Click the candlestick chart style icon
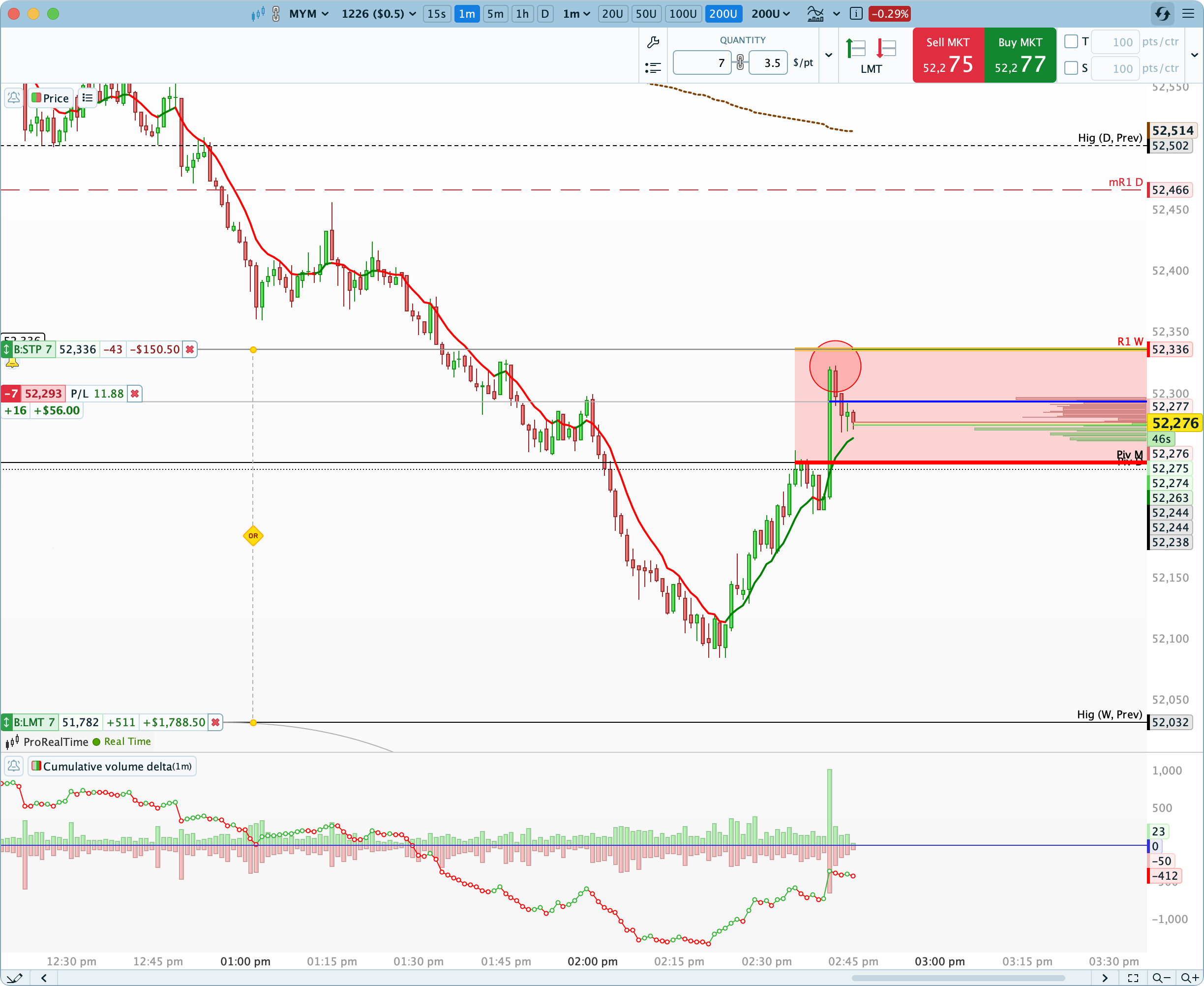Viewport: 1204px width, 986px height. click(258, 14)
